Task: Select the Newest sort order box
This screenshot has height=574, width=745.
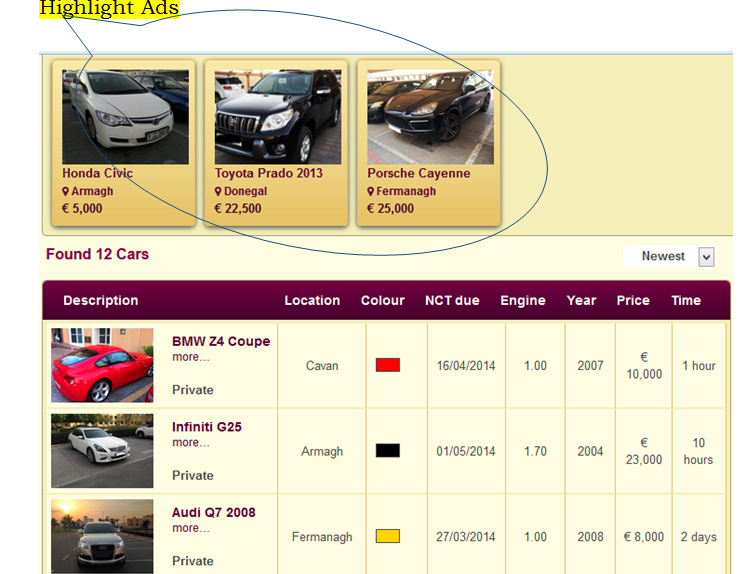Action: [662, 257]
